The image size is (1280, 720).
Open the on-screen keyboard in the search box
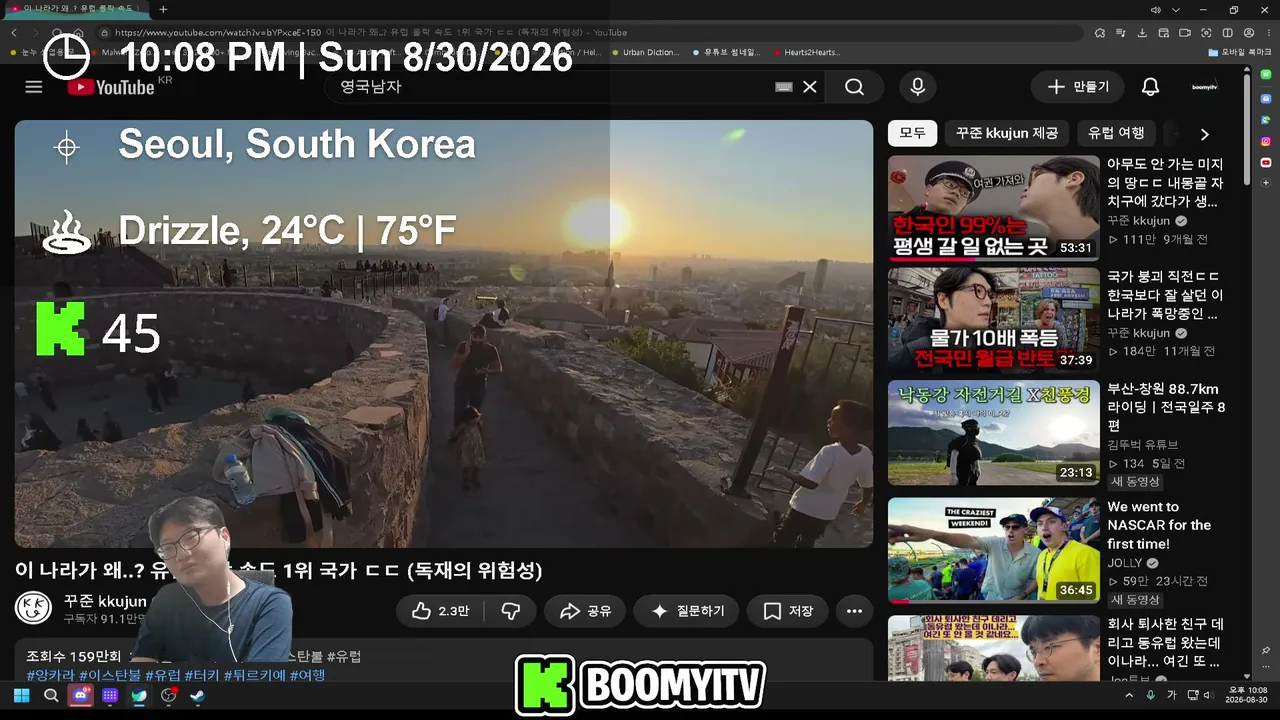(x=784, y=87)
